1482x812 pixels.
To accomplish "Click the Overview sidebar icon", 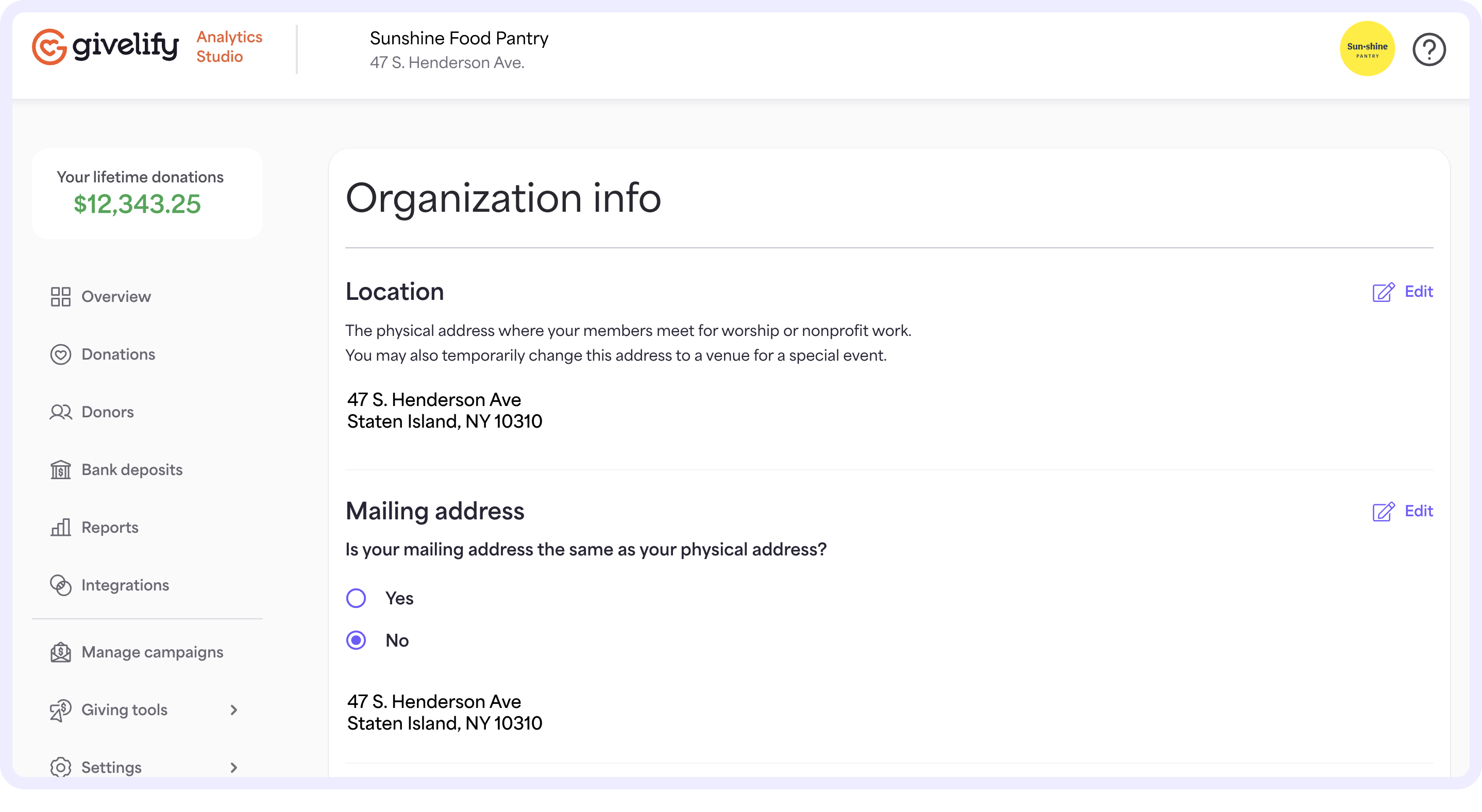I will point(59,296).
